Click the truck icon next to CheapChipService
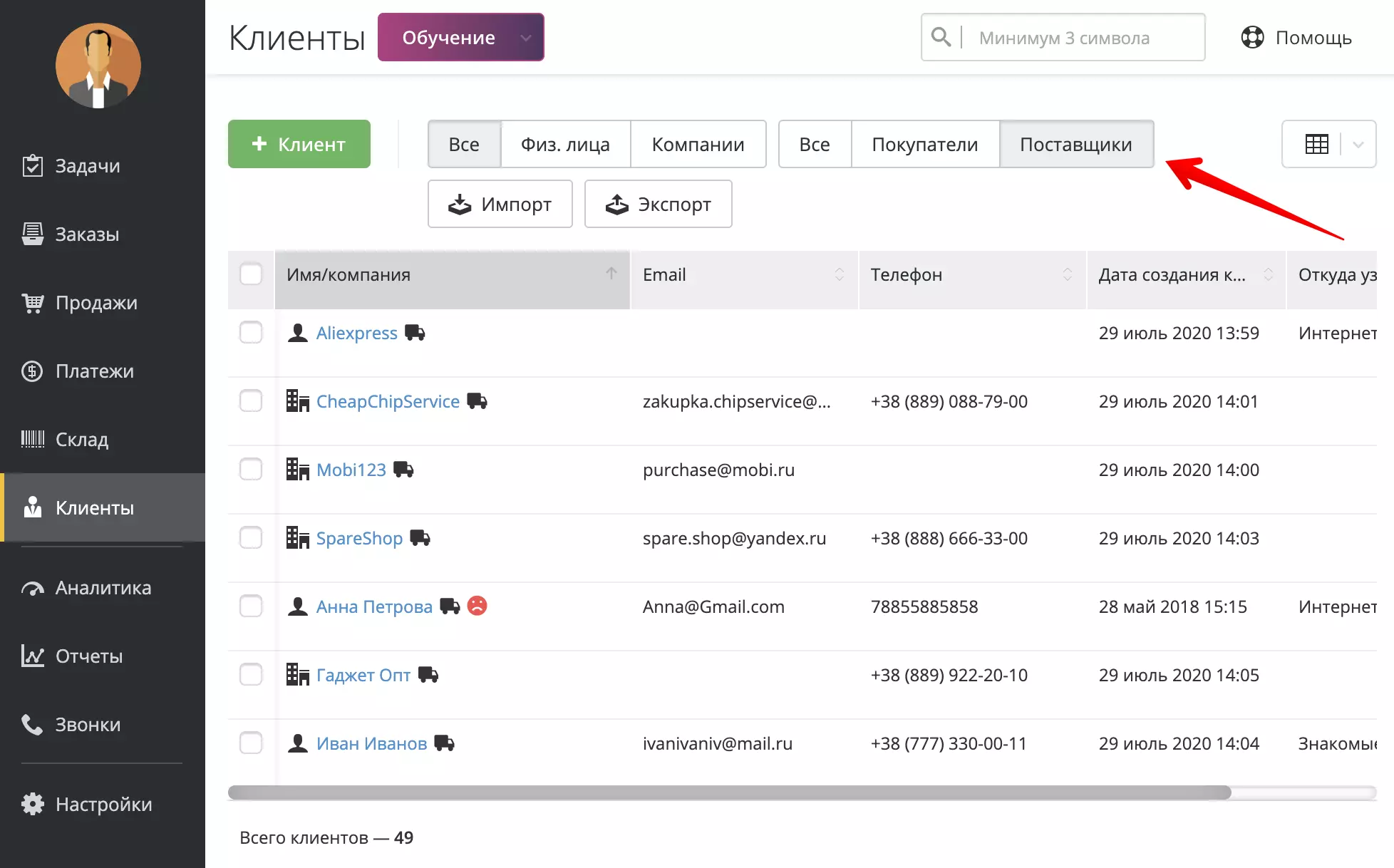1394x868 pixels. pos(477,401)
